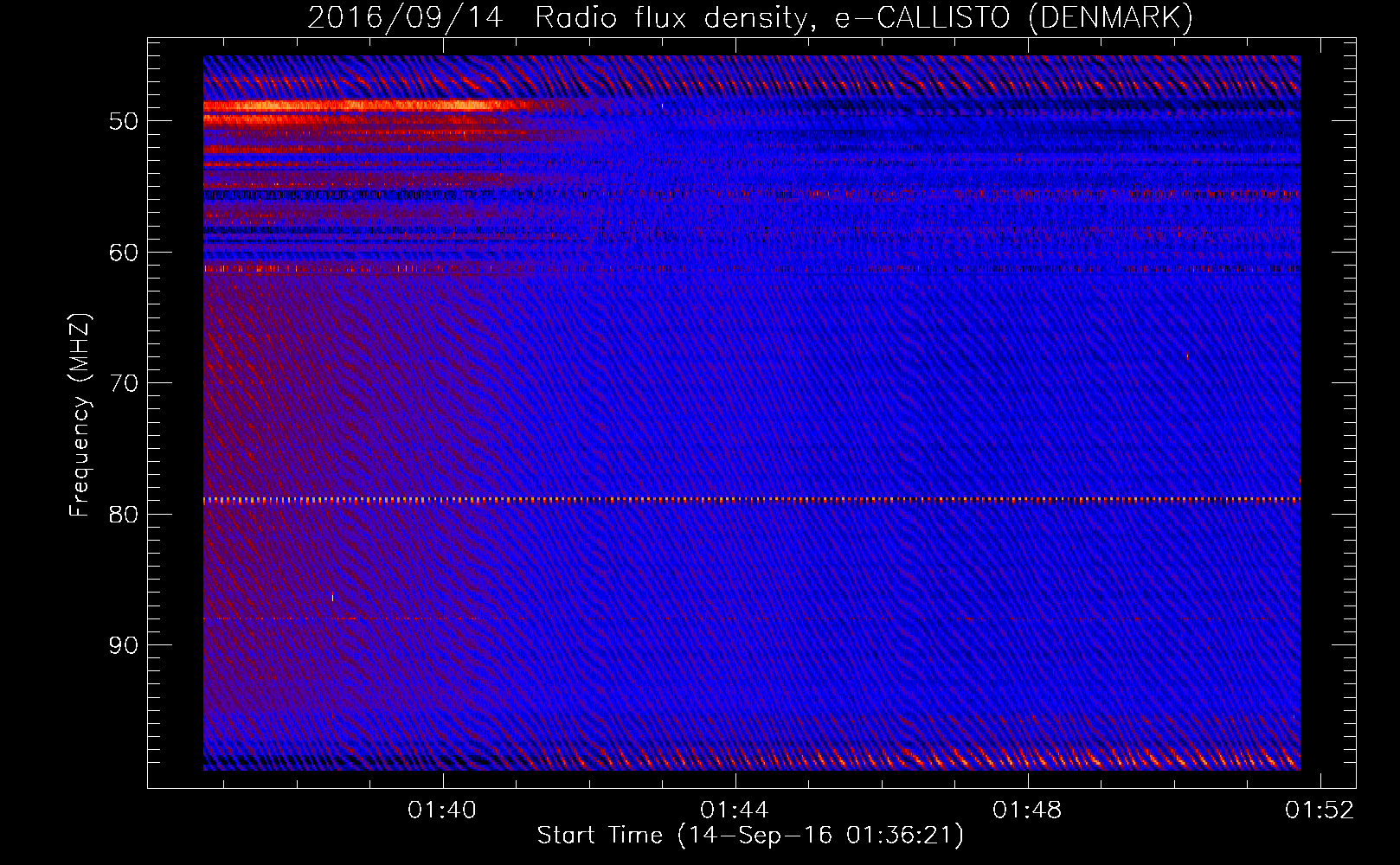Screen dimensions: 1400x865
Task: Click the 01:52 time tick label
Action: (1320, 811)
